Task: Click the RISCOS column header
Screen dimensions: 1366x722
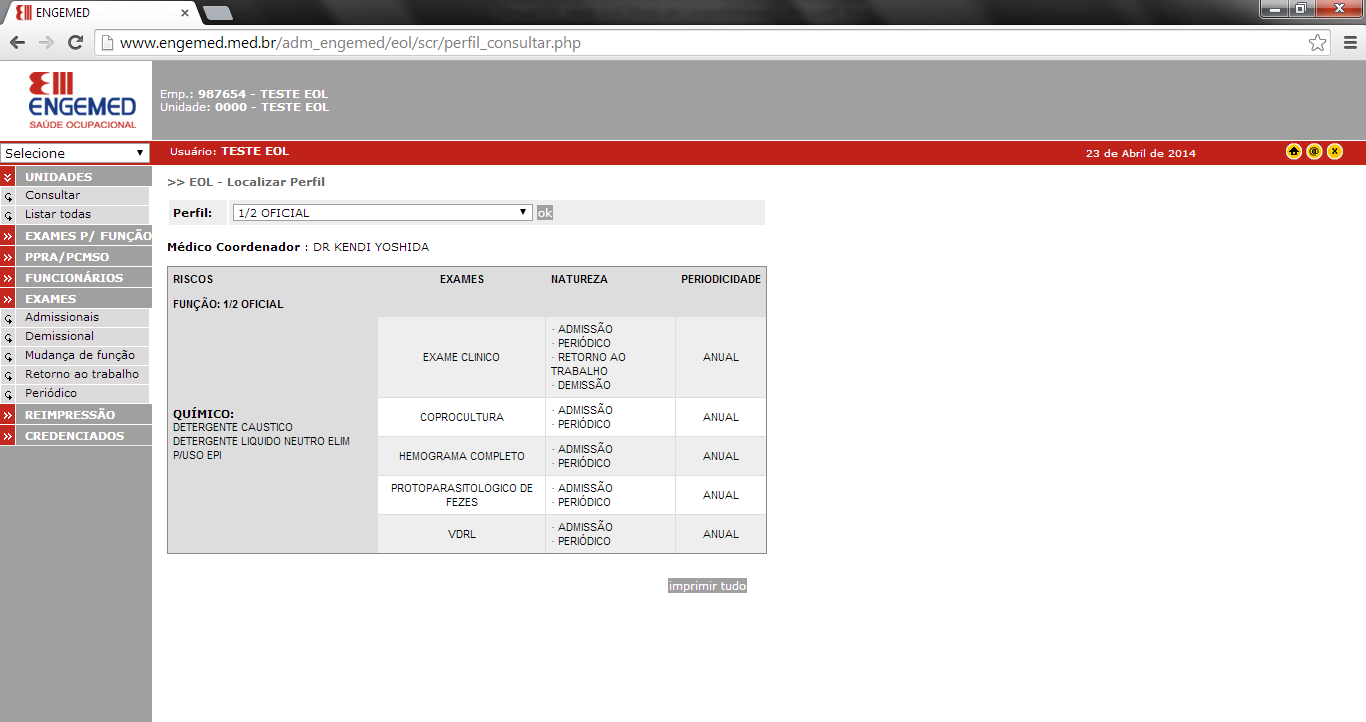Action: [x=193, y=279]
